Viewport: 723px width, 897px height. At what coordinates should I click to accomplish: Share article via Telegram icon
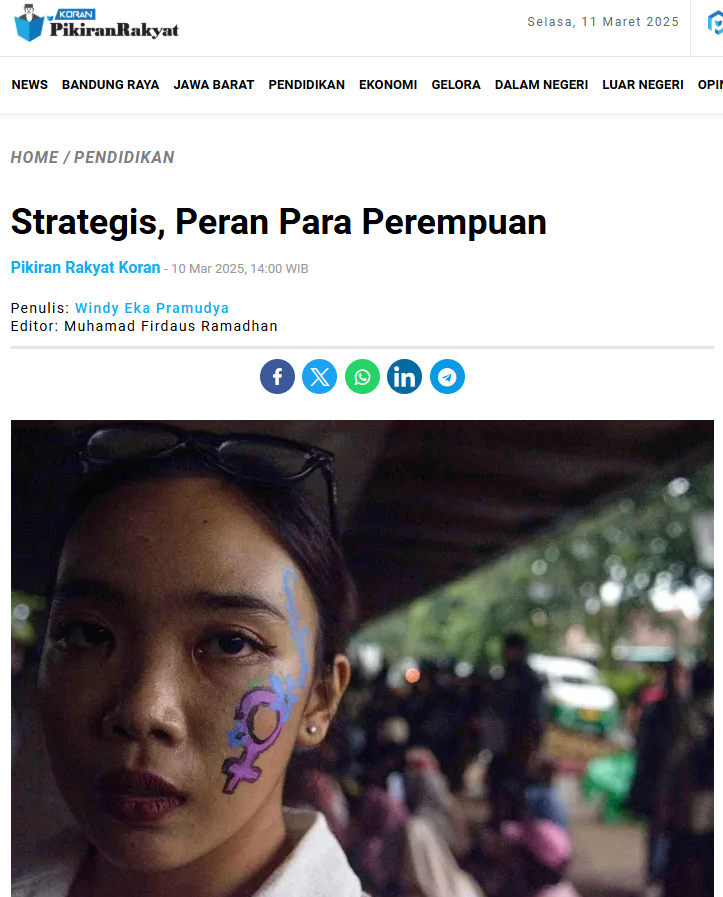[x=447, y=376]
